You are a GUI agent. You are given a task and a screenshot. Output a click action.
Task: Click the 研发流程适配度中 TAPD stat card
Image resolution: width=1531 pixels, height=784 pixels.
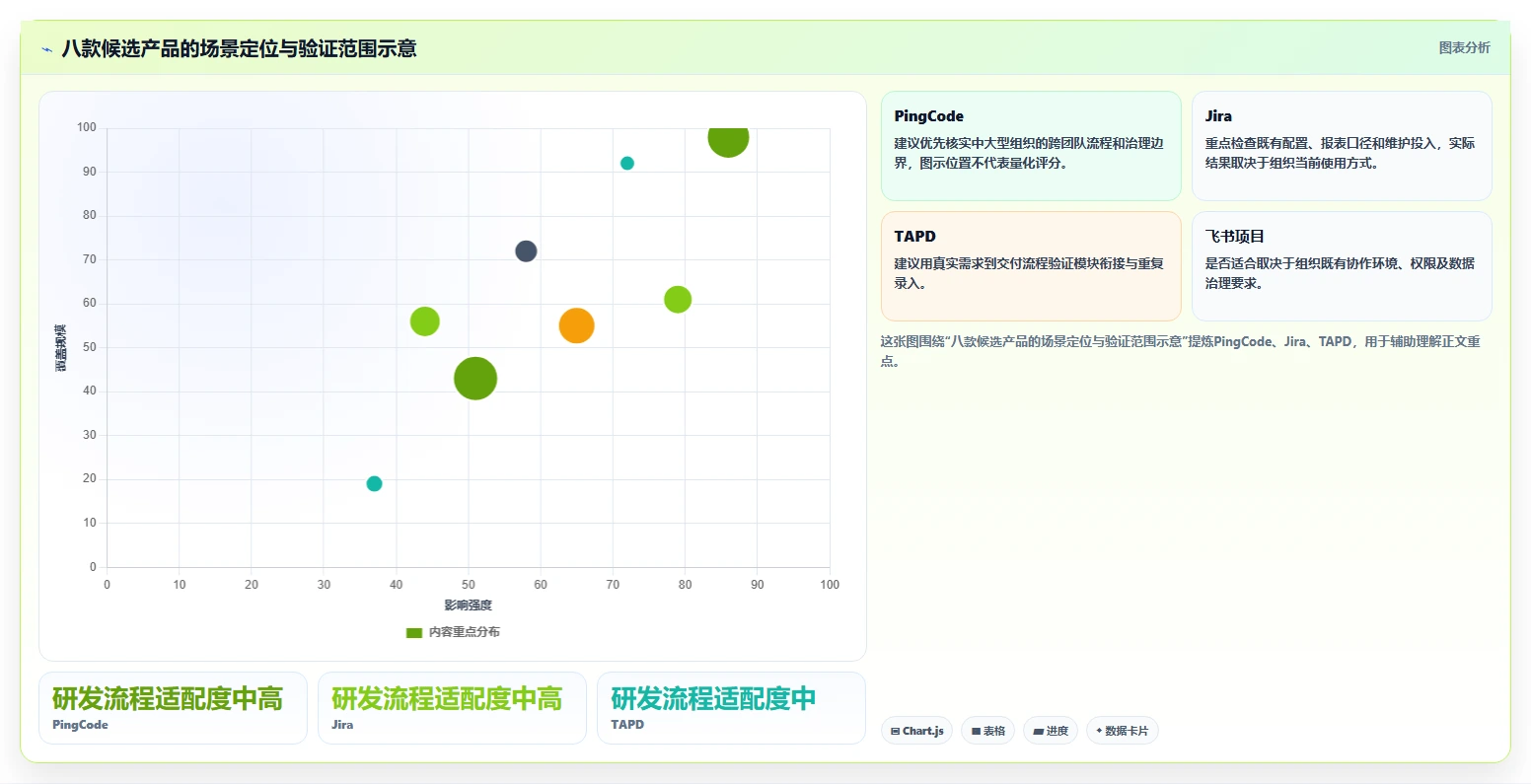(x=731, y=708)
